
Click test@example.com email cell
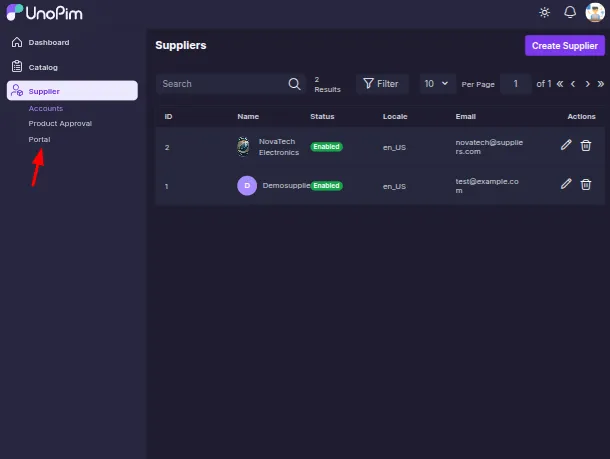487,186
